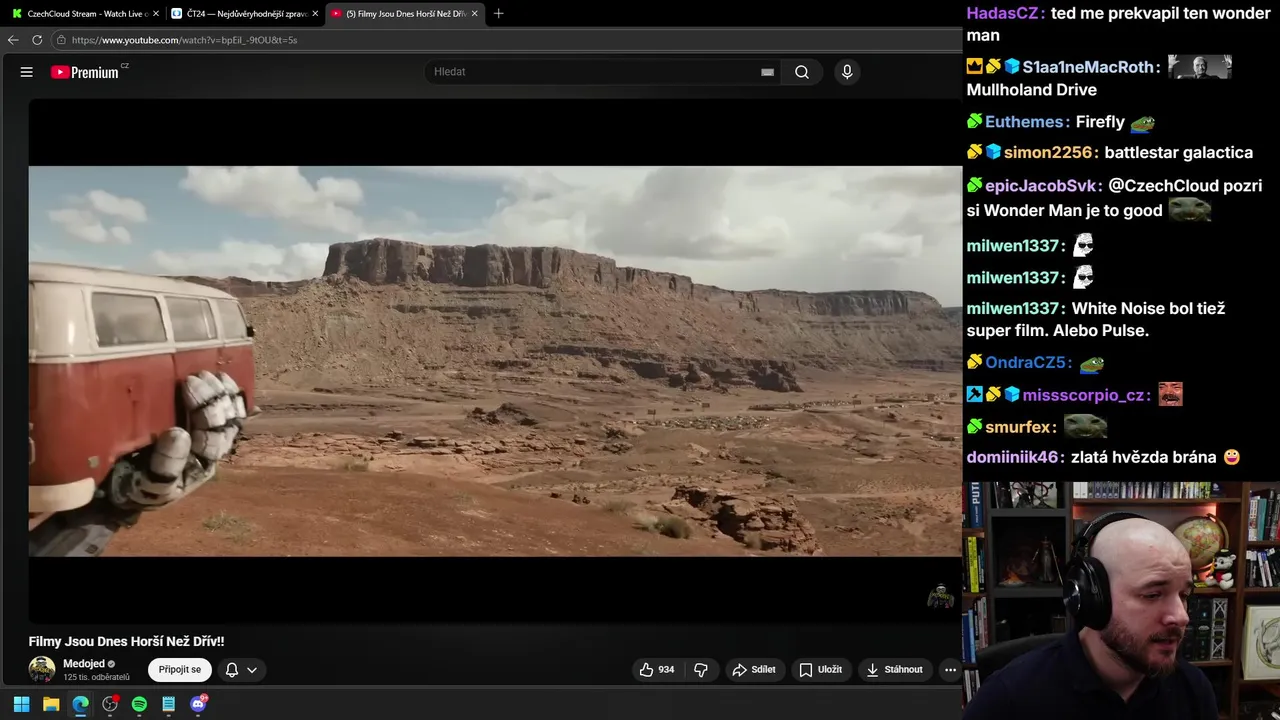This screenshot has height=720, width=1280.
Task: Click emote after Wonder Man je to good
Action: pos(1190,210)
